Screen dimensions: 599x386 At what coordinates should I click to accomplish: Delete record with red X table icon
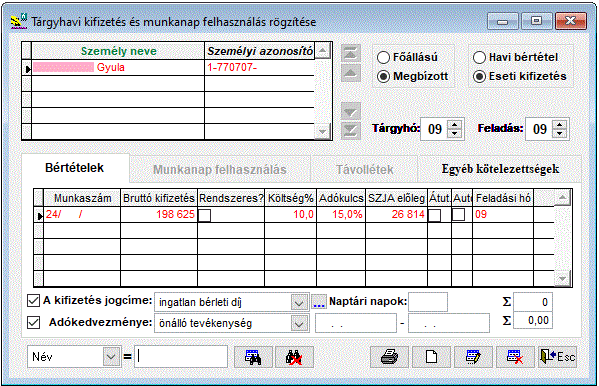click(x=515, y=357)
